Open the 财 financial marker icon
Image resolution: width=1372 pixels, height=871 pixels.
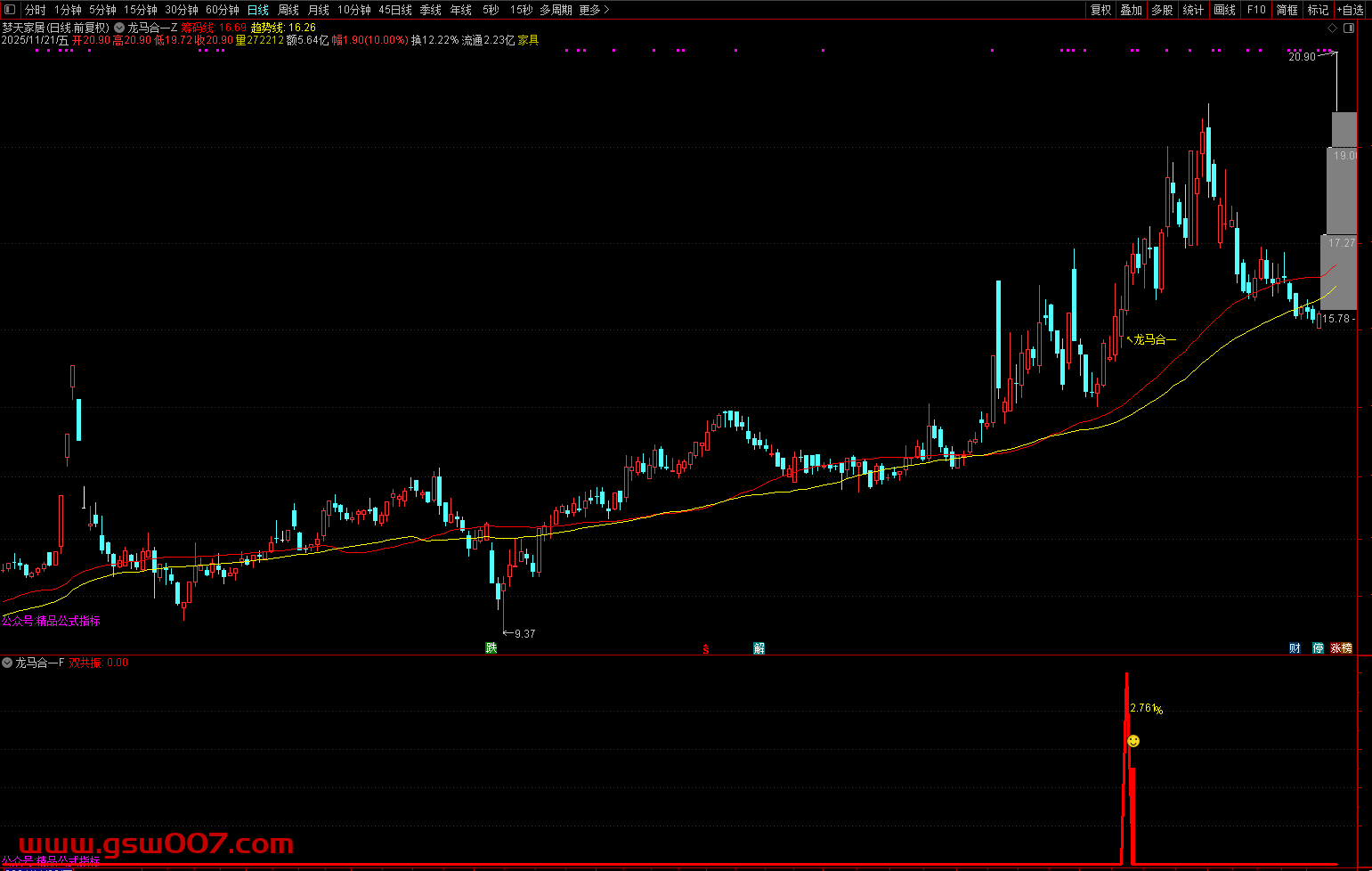tap(1295, 647)
